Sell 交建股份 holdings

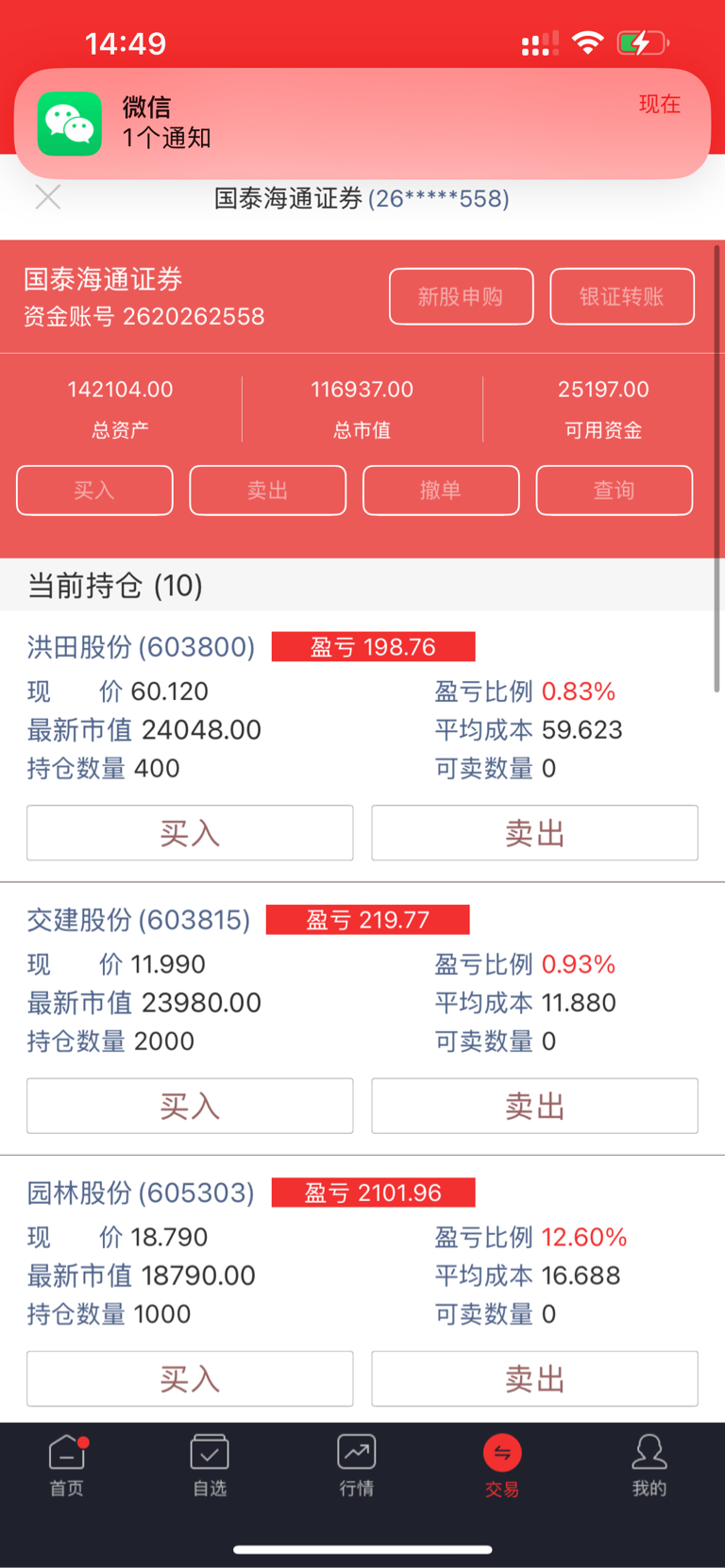point(534,1106)
